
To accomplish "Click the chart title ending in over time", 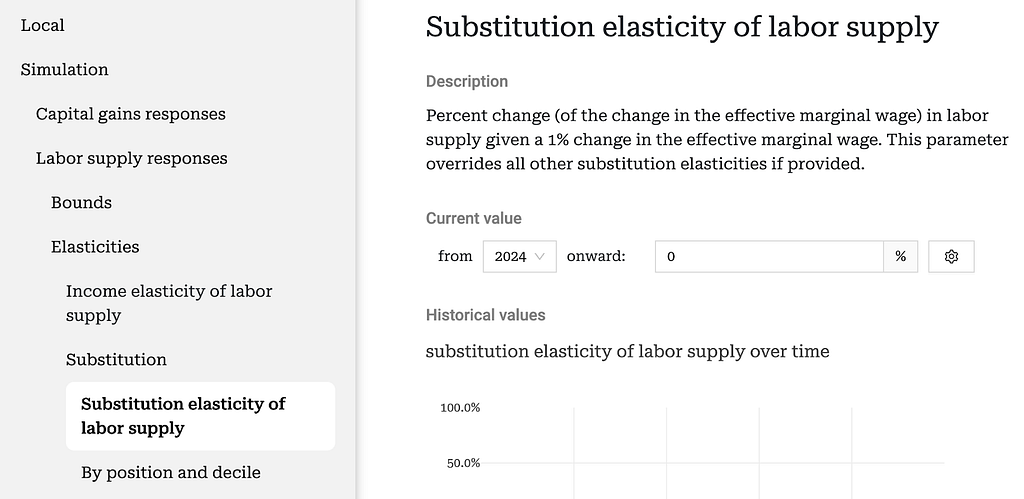I will (628, 351).
